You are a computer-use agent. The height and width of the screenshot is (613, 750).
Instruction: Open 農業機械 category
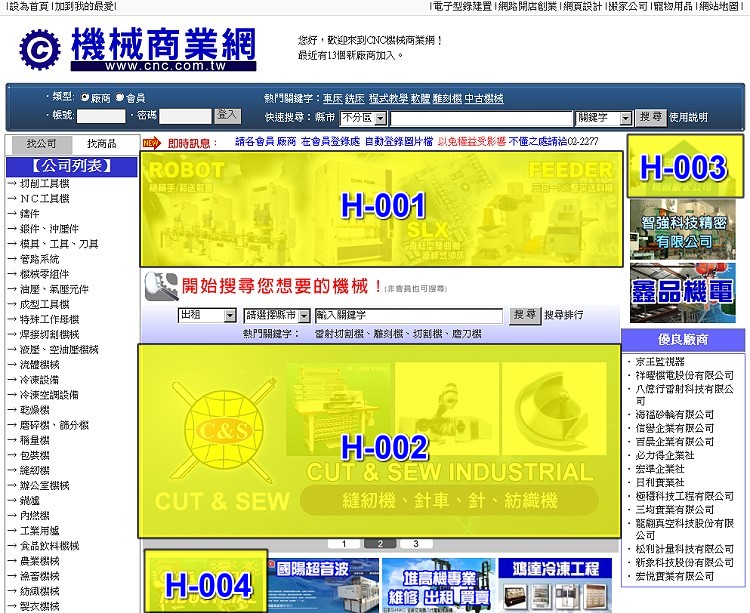[39, 561]
